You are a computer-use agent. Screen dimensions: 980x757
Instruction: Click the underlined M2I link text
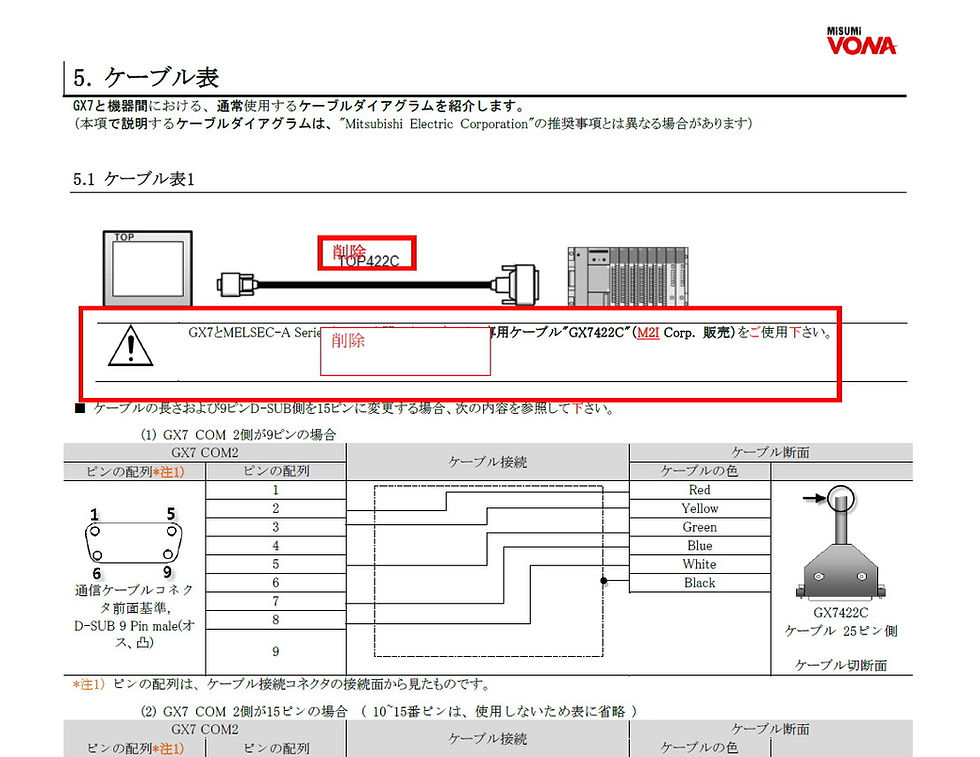click(648, 333)
